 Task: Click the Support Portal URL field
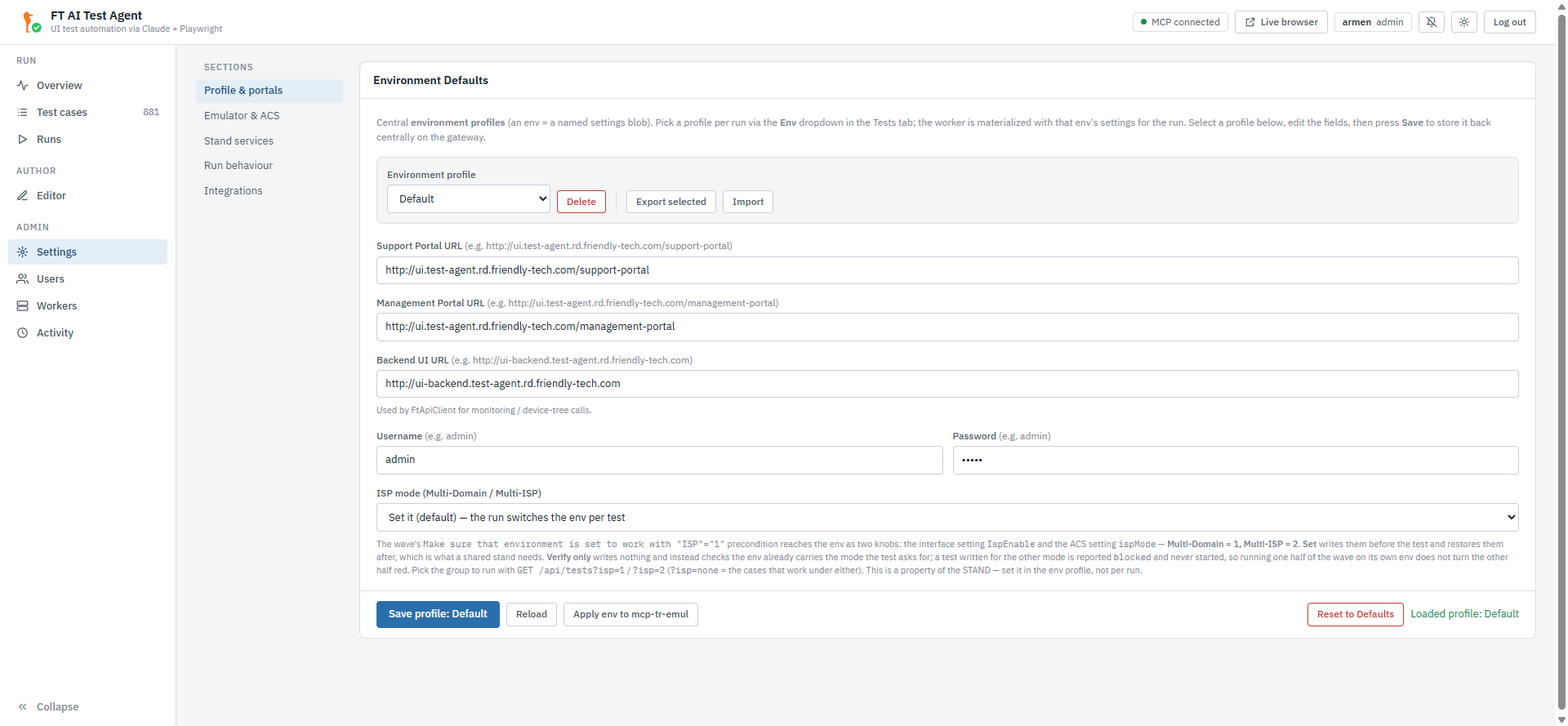point(947,270)
